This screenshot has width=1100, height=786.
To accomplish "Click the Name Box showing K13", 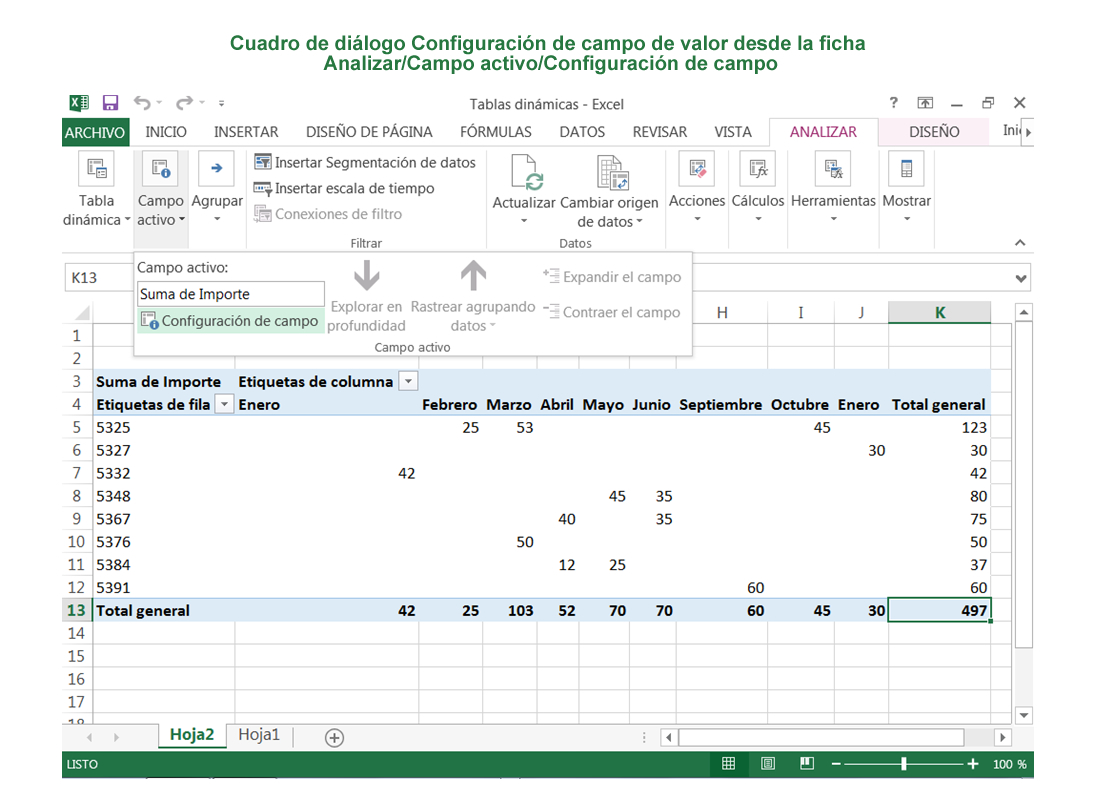I will (x=99, y=278).
